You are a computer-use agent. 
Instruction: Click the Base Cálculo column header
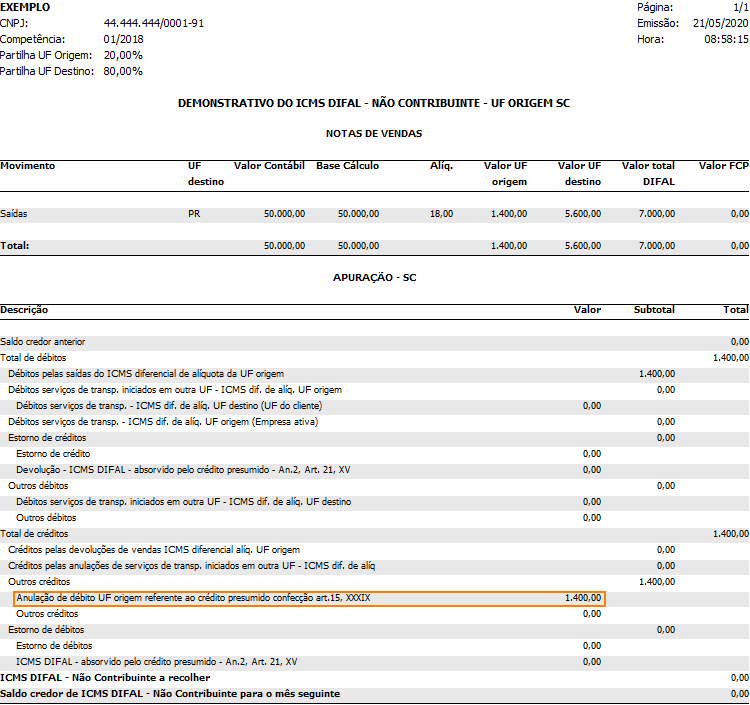(348, 165)
